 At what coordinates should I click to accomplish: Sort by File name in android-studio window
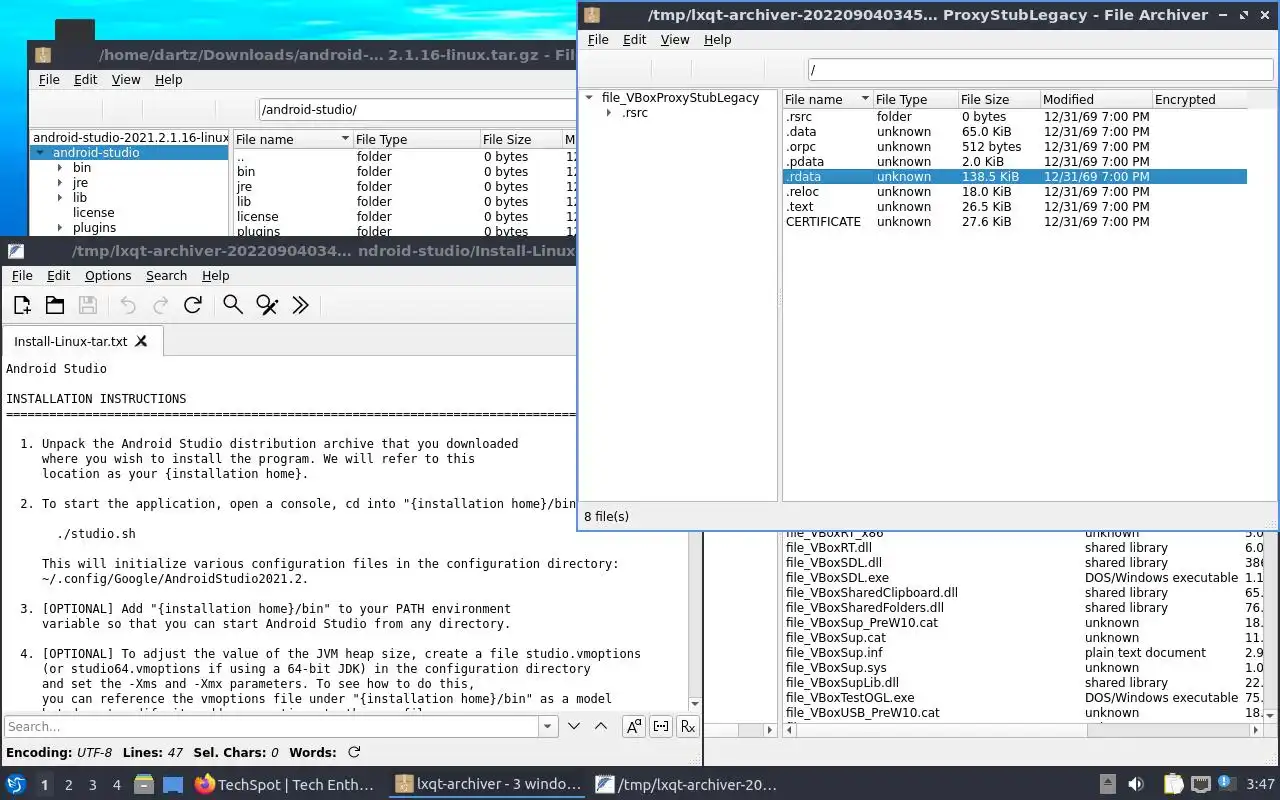point(293,139)
